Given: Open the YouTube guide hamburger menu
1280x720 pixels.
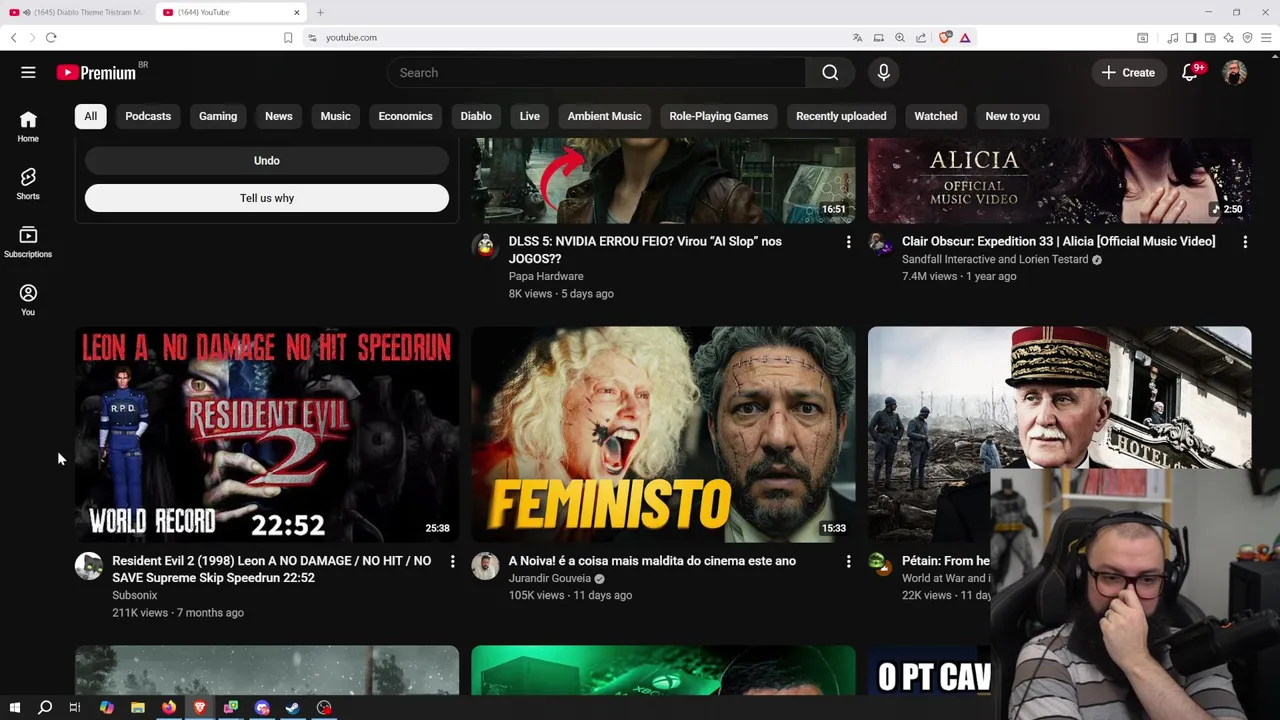Looking at the screenshot, I should (28, 72).
